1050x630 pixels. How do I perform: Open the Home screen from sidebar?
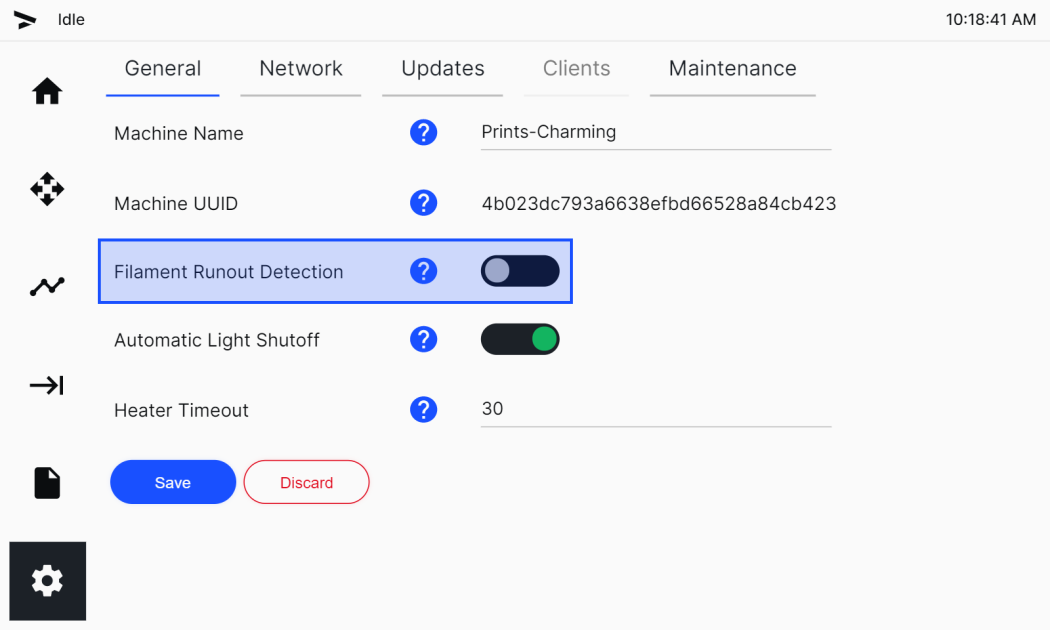pyautogui.click(x=47, y=92)
